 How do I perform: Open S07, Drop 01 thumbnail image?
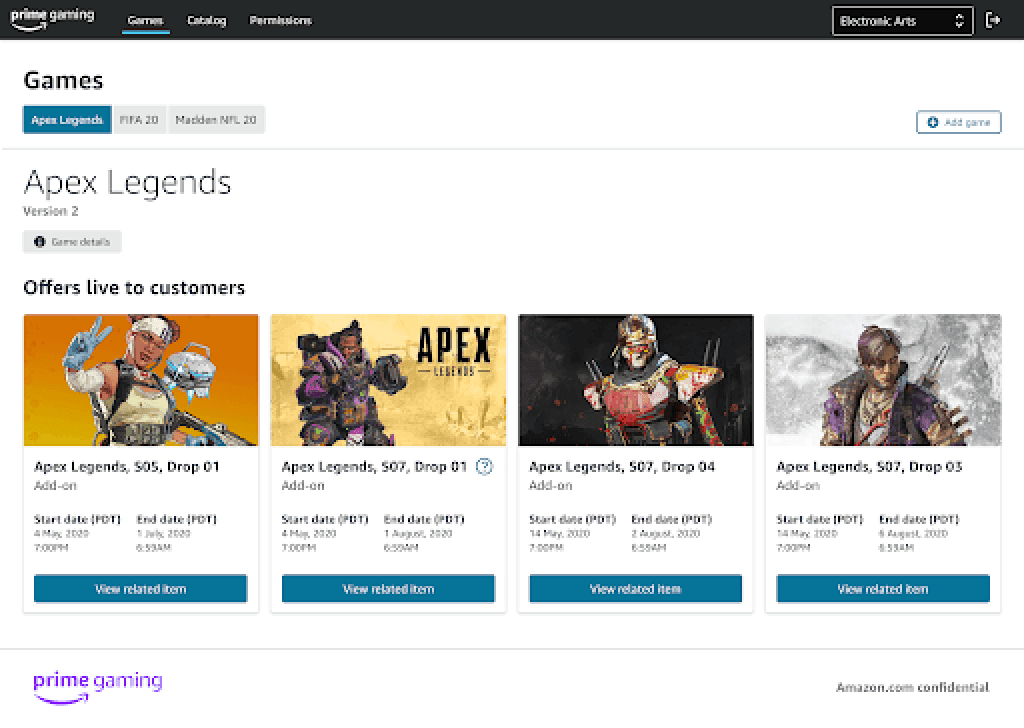[388, 380]
